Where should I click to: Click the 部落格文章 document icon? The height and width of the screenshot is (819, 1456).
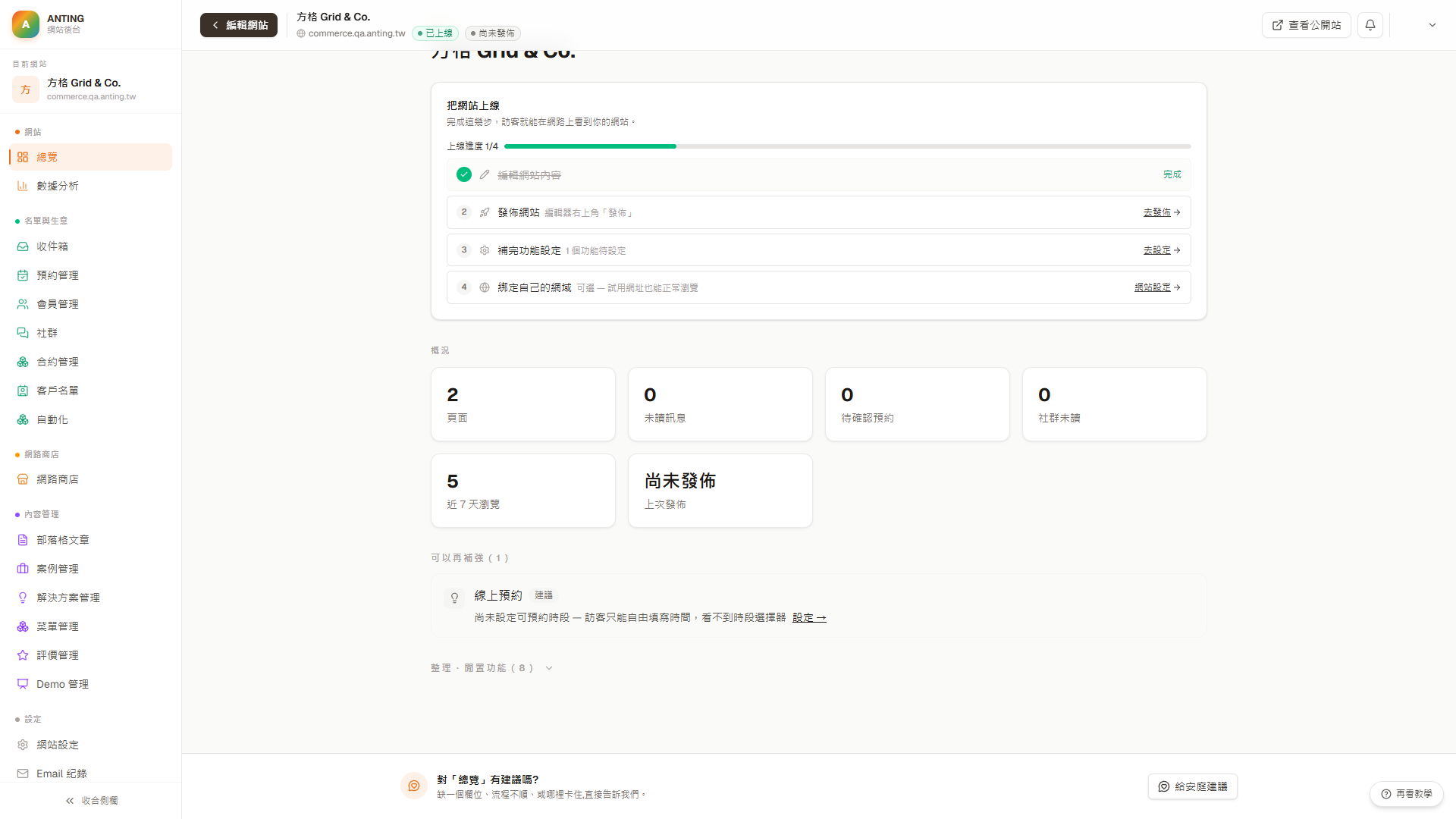point(23,540)
